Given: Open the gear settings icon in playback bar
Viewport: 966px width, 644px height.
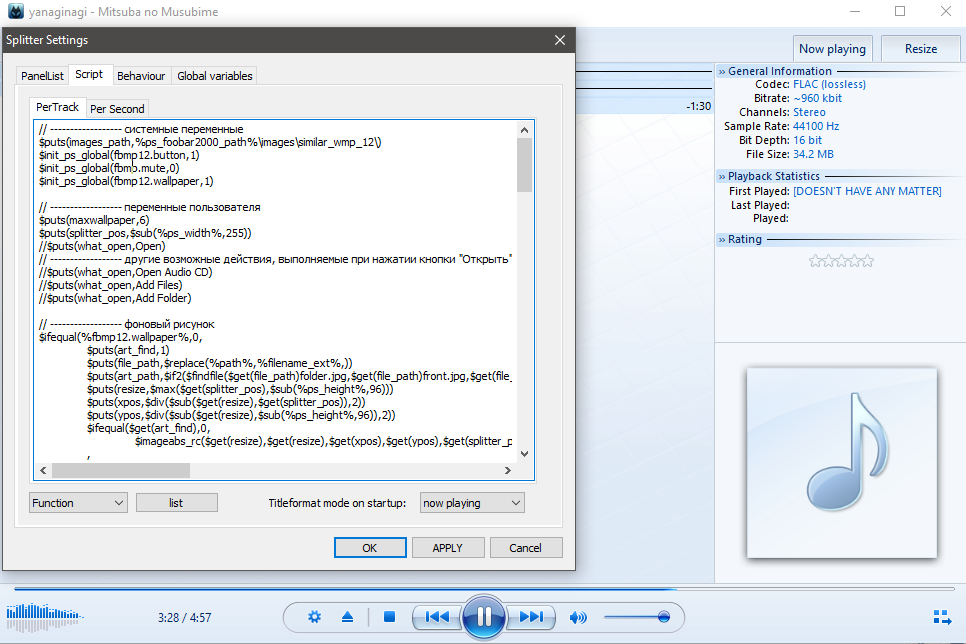Looking at the screenshot, I should 315,617.
